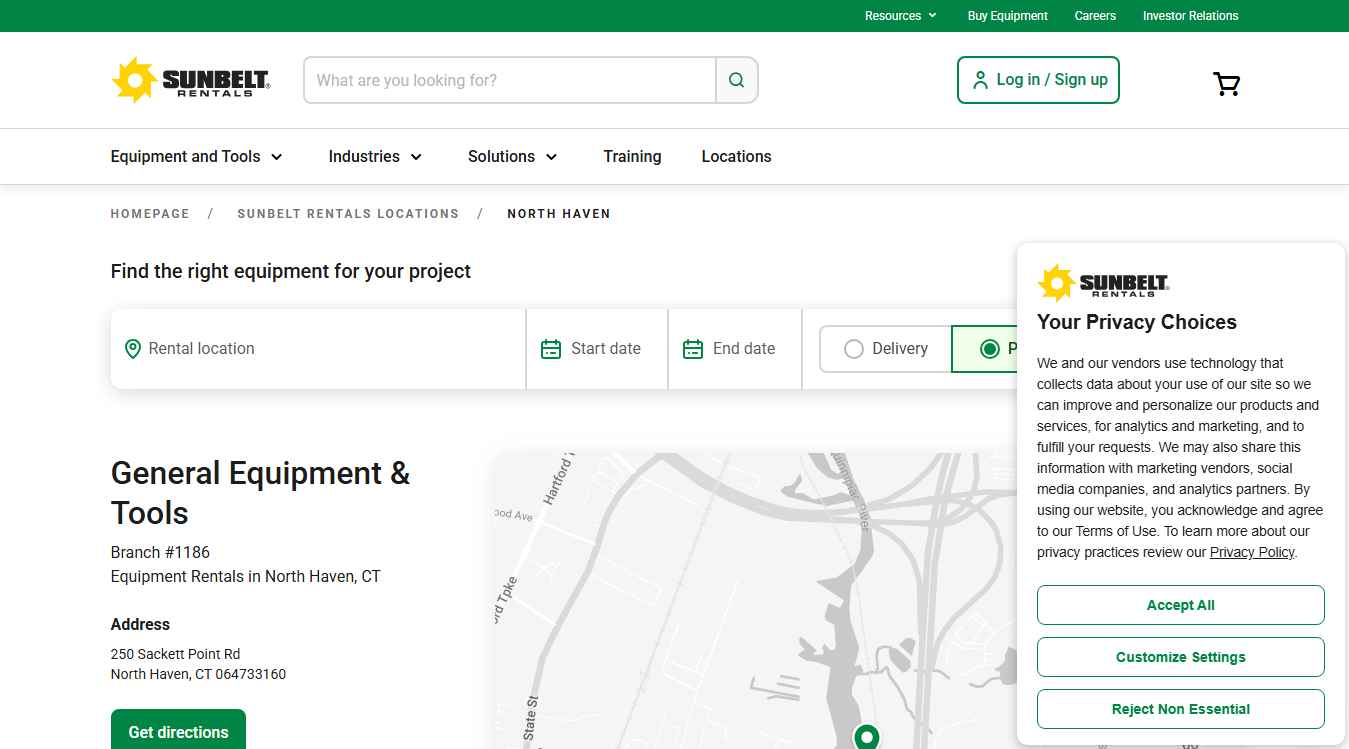Click Reject Non Essential button
Viewport: 1349px width, 749px height.
tap(1181, 709)
